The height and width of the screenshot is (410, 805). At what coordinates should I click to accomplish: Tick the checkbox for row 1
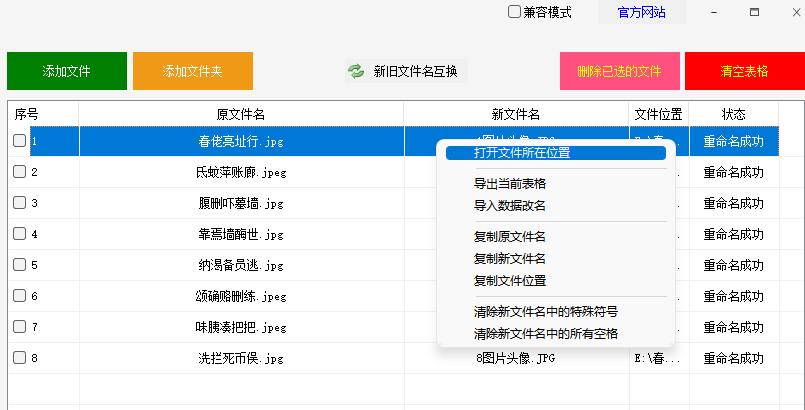coord(20,141)
